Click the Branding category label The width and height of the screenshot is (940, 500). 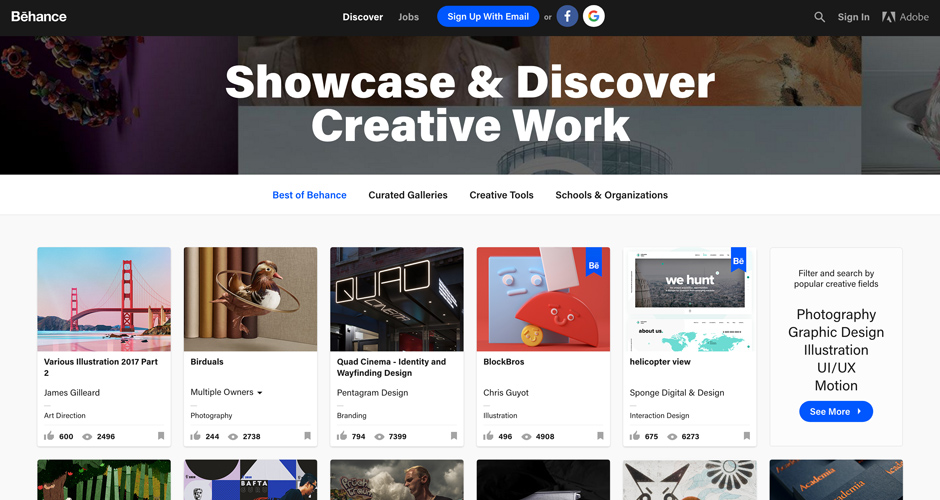351,415
